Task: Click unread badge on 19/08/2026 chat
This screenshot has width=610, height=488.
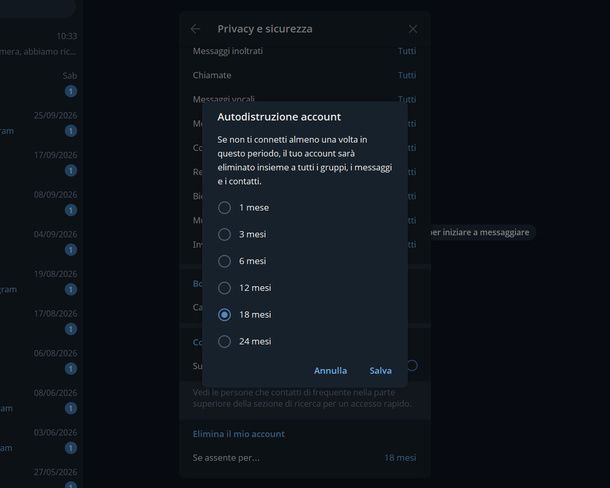Action: 71,290
